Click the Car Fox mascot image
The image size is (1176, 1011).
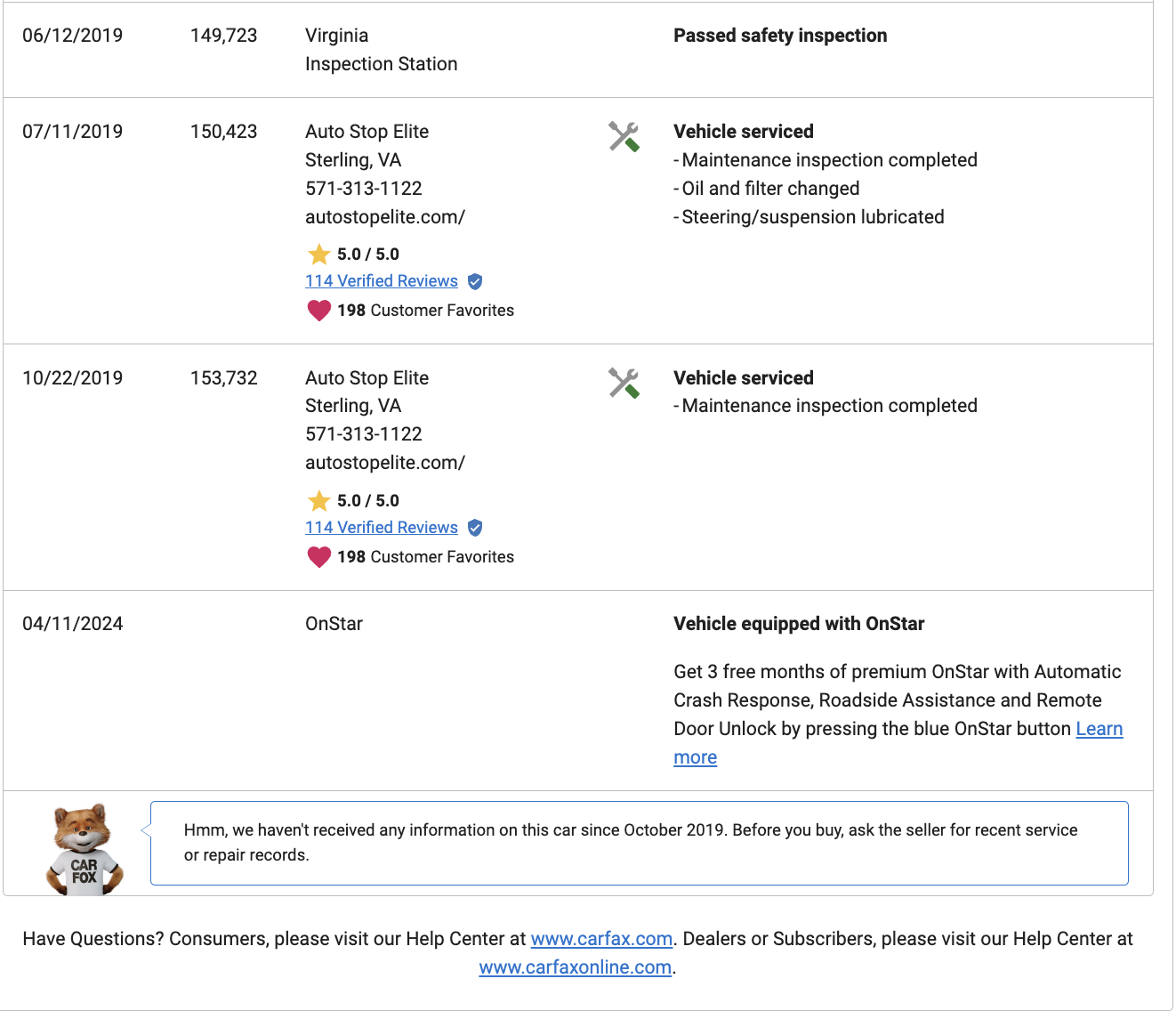(84, 849)
